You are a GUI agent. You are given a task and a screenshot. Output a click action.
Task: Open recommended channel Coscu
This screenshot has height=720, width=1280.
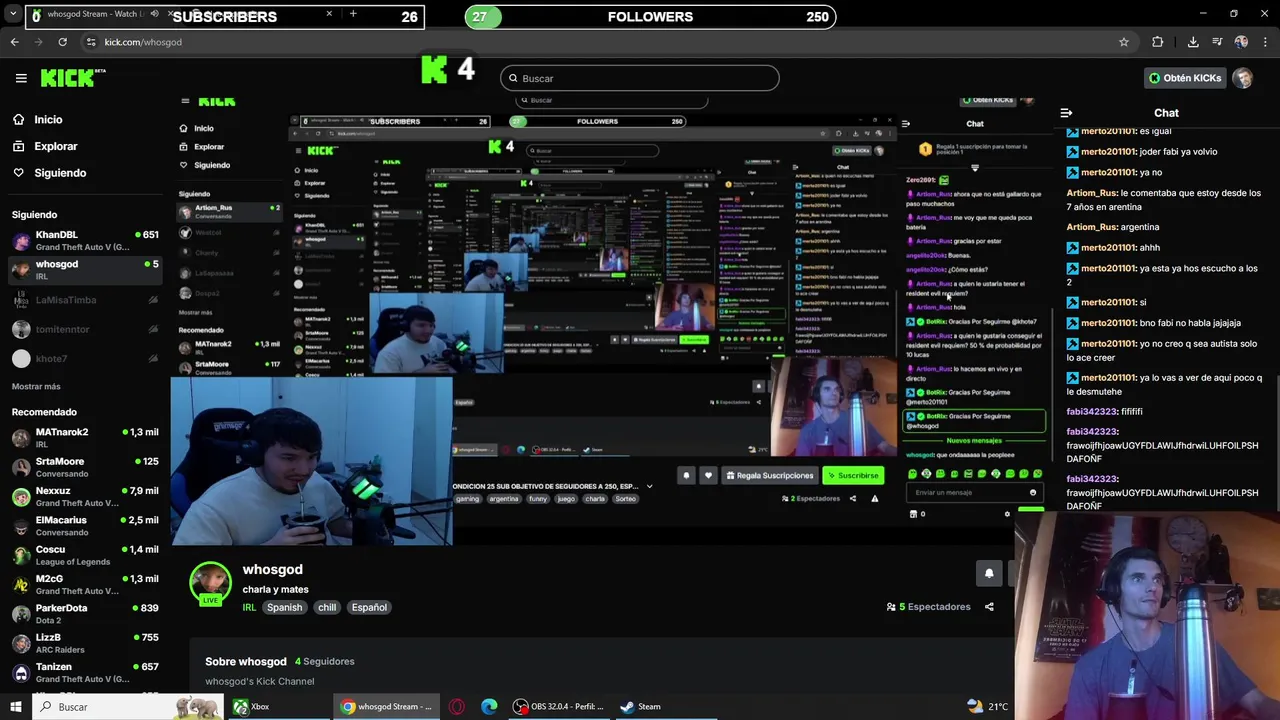point(85,555)
